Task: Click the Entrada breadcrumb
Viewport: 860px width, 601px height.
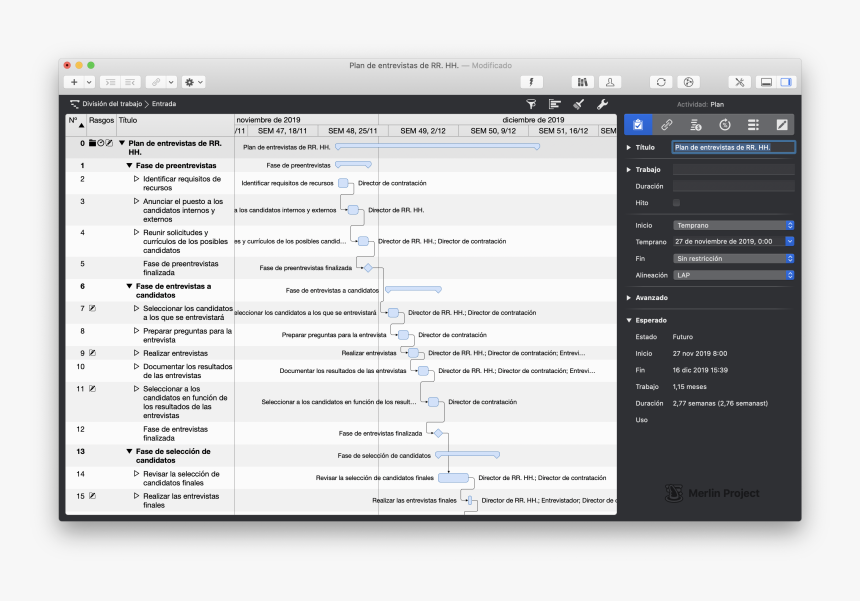Action: click(164, 104)
